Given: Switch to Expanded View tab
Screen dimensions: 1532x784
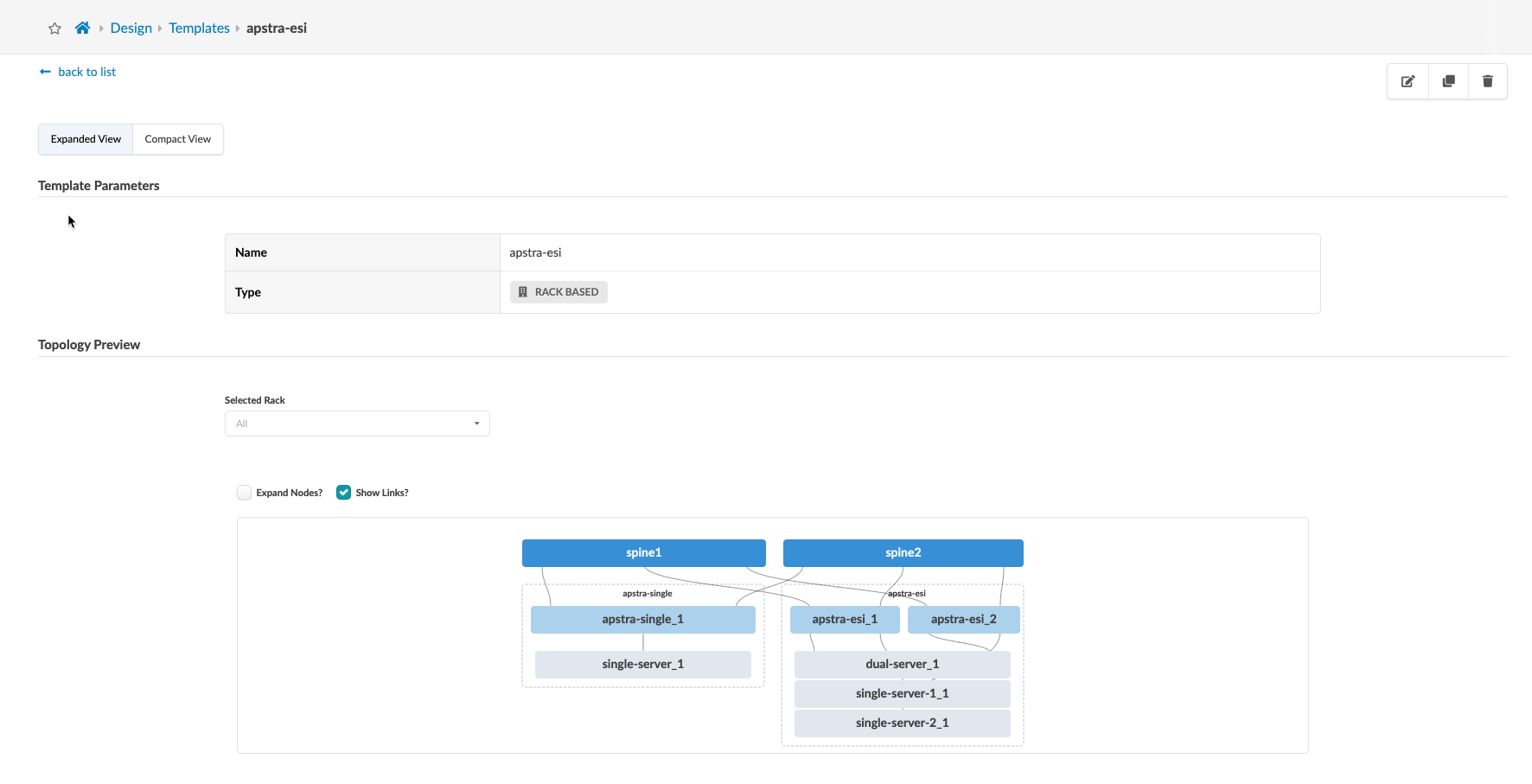Looking at the screenshot, I should point(86,139).
